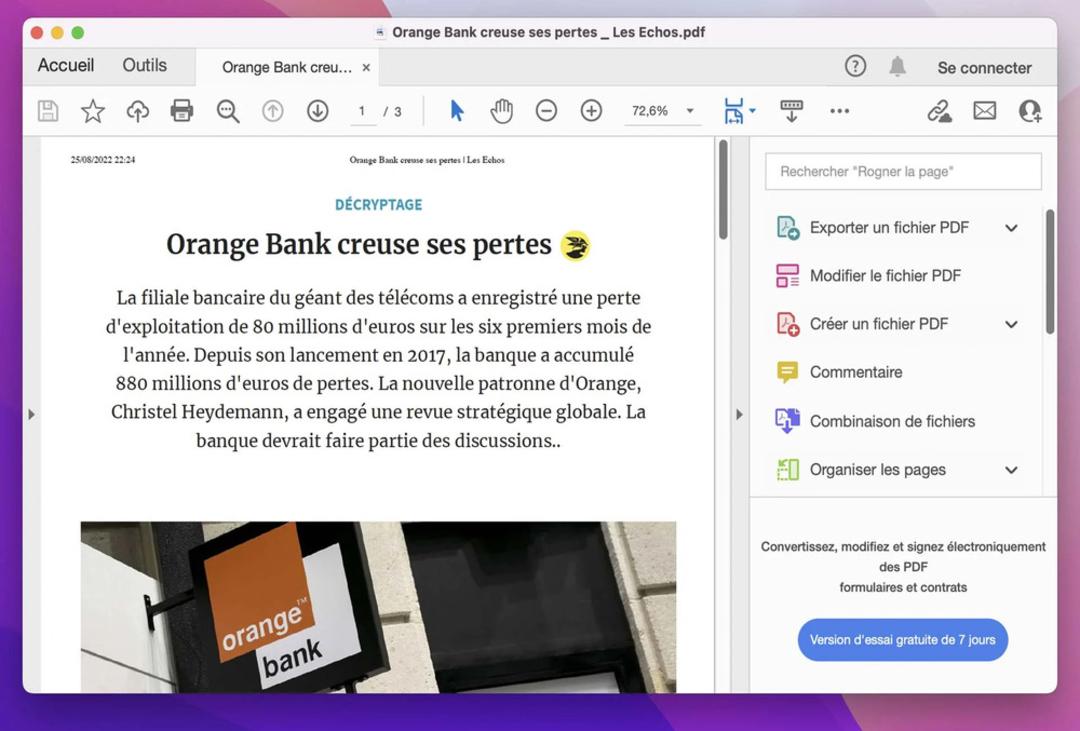Open more tools ellipsis

(840, 111)
